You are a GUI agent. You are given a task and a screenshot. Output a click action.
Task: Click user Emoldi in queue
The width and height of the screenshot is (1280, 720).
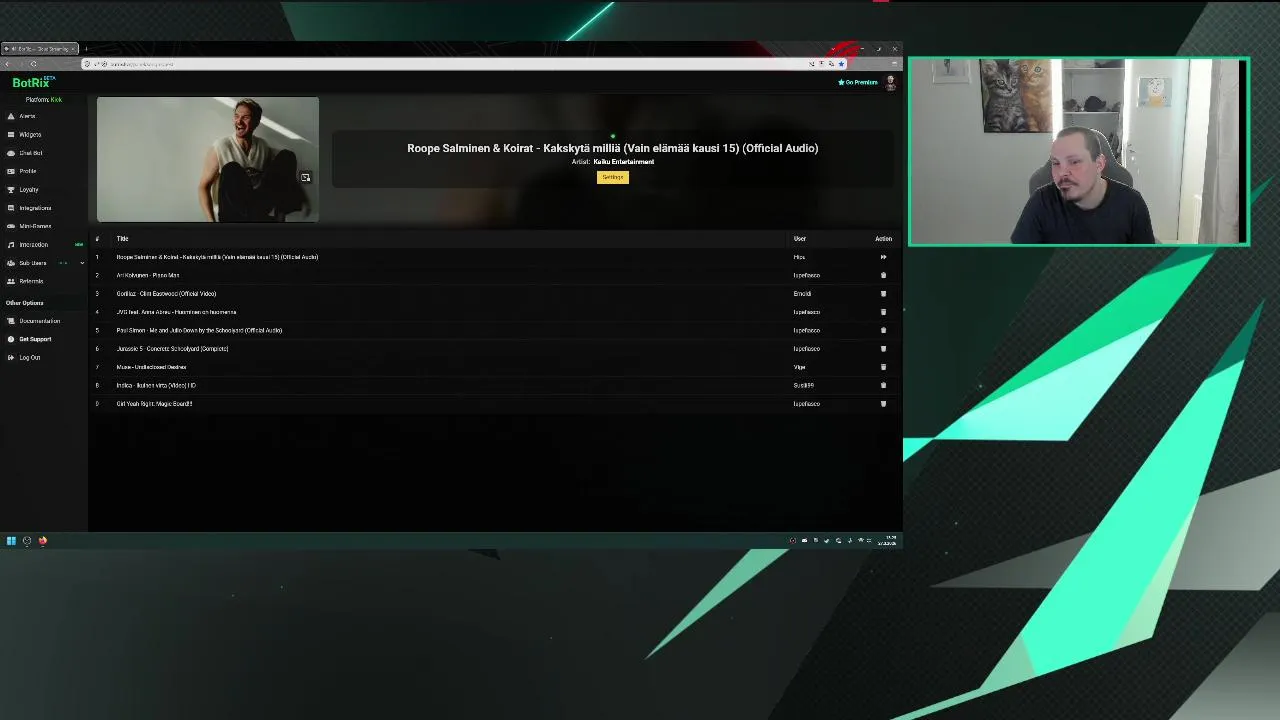802,294
